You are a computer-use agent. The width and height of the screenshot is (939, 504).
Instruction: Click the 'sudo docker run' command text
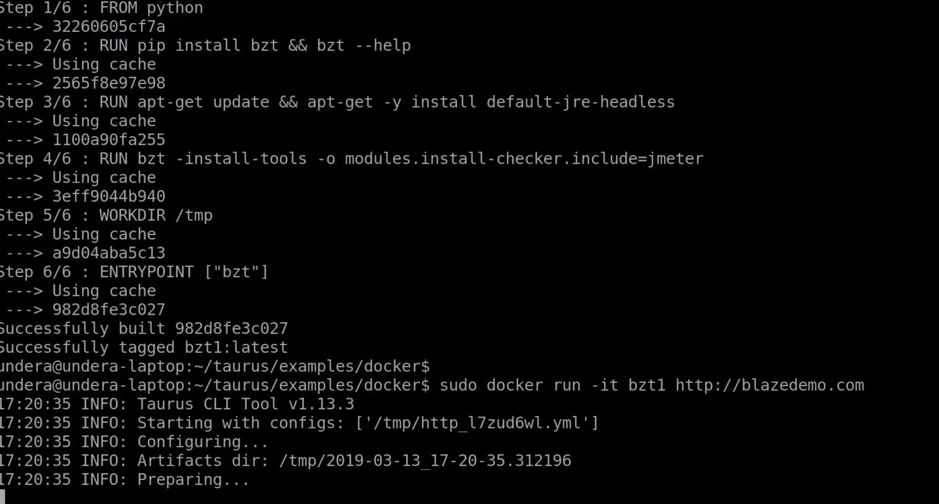tap(510, 385)
